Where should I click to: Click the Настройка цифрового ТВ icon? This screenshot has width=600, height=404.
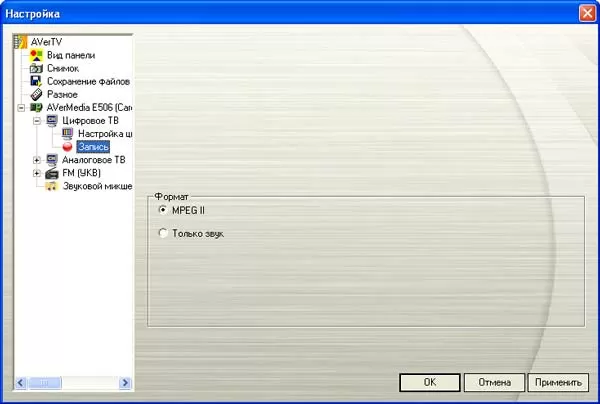pos(67,133)
